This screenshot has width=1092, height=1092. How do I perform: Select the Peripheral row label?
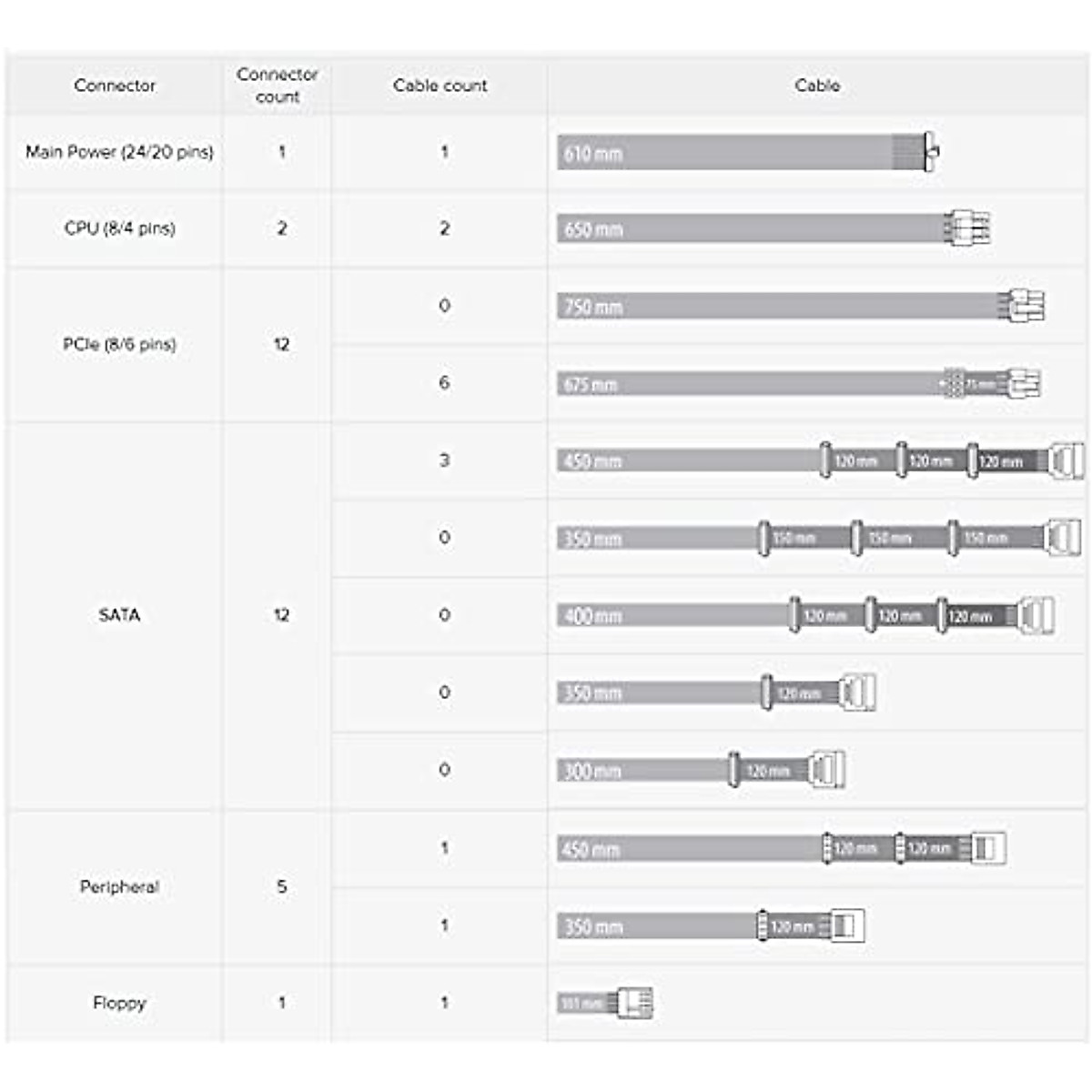point(119,886)
